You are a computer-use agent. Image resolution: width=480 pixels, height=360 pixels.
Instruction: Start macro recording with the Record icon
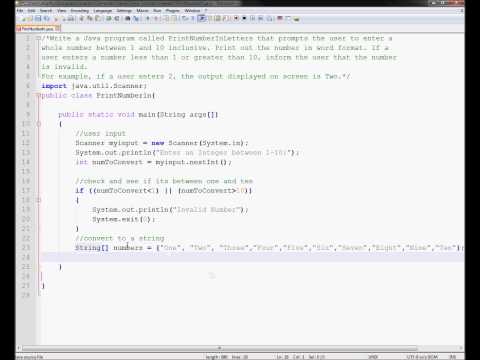pyautogui.click(x=236, y=19)
